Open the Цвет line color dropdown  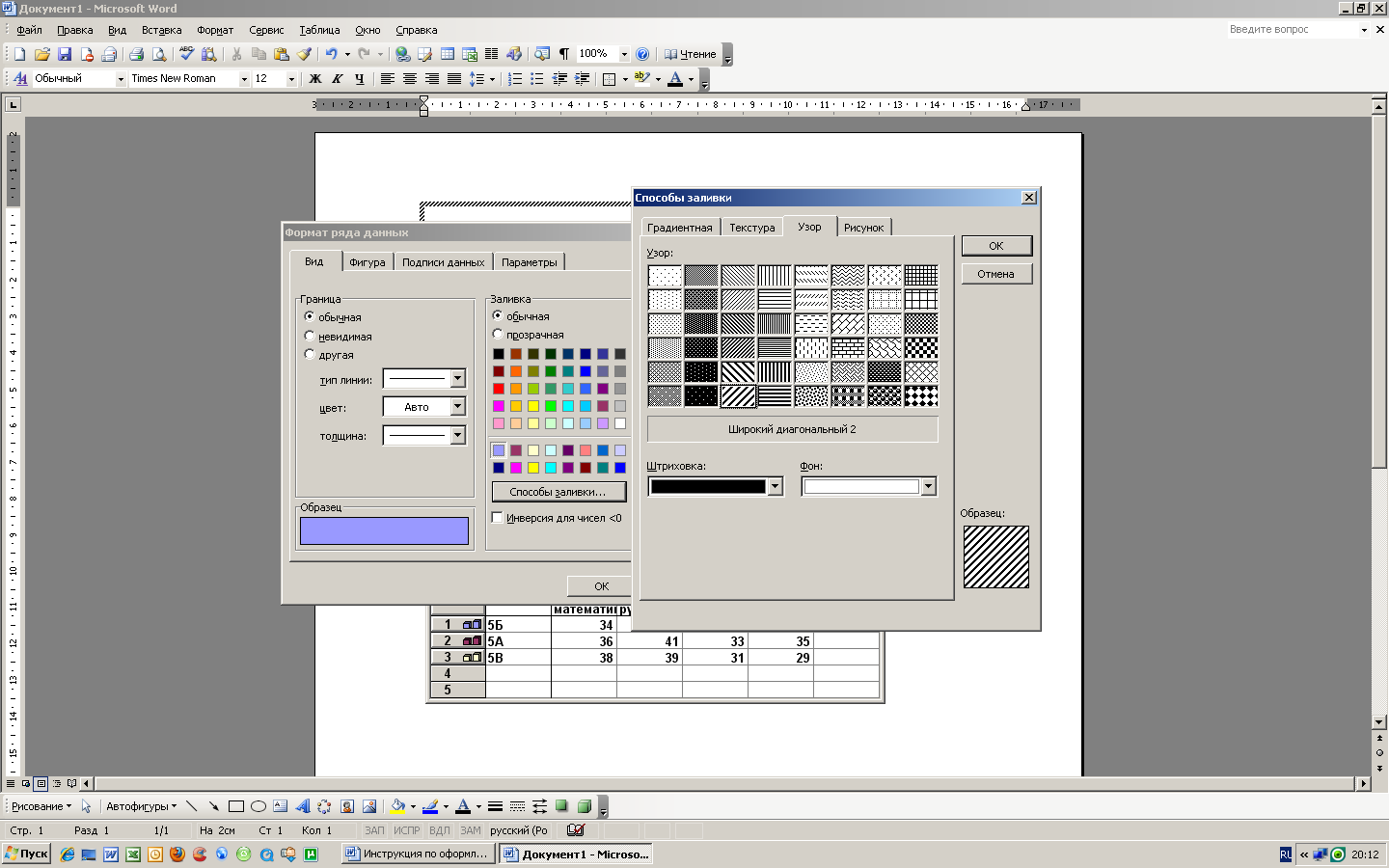point(458,407)
